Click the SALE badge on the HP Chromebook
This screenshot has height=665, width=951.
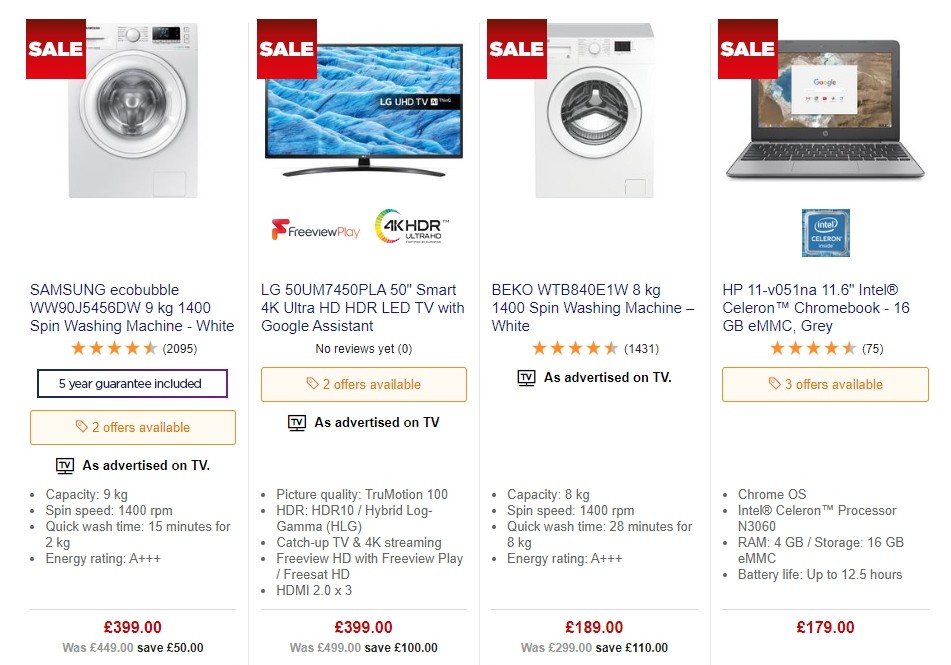(747, 48)
